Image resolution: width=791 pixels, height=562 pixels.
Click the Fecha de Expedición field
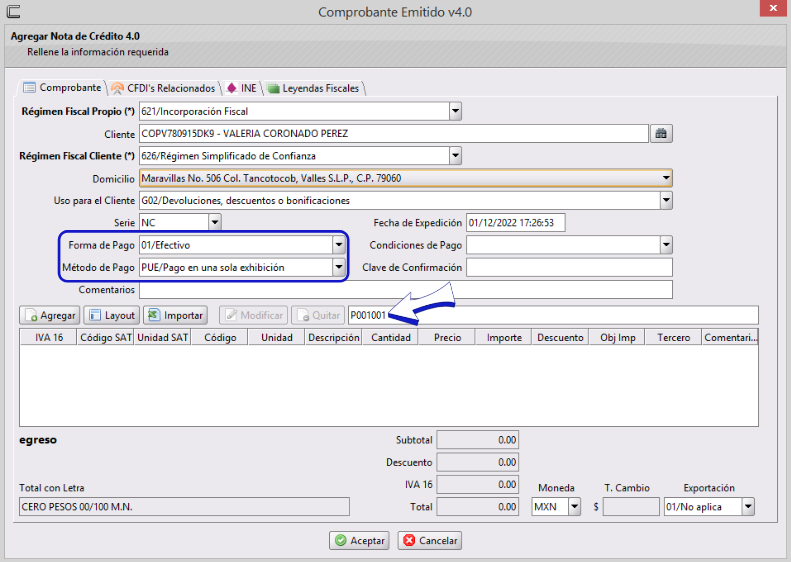tap(516, 222)
